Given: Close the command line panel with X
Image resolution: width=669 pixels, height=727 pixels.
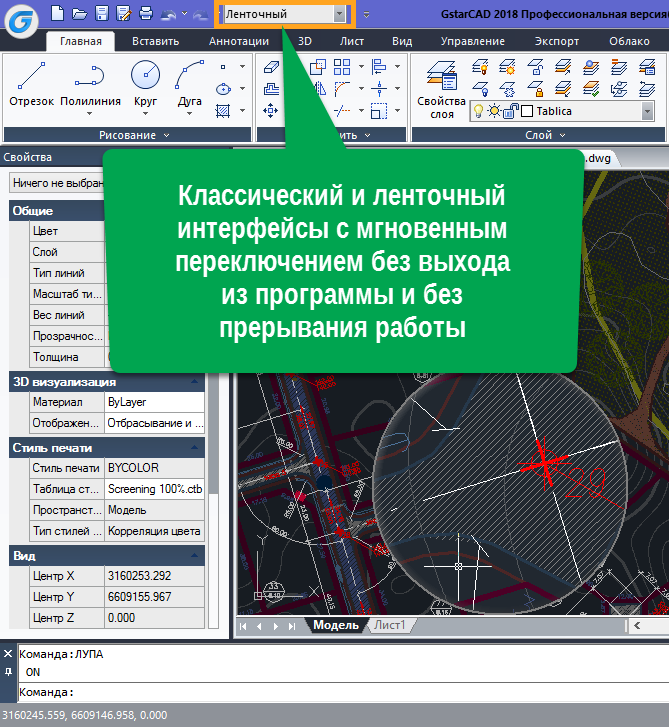Looking at the screenshot, I should 8,654.
